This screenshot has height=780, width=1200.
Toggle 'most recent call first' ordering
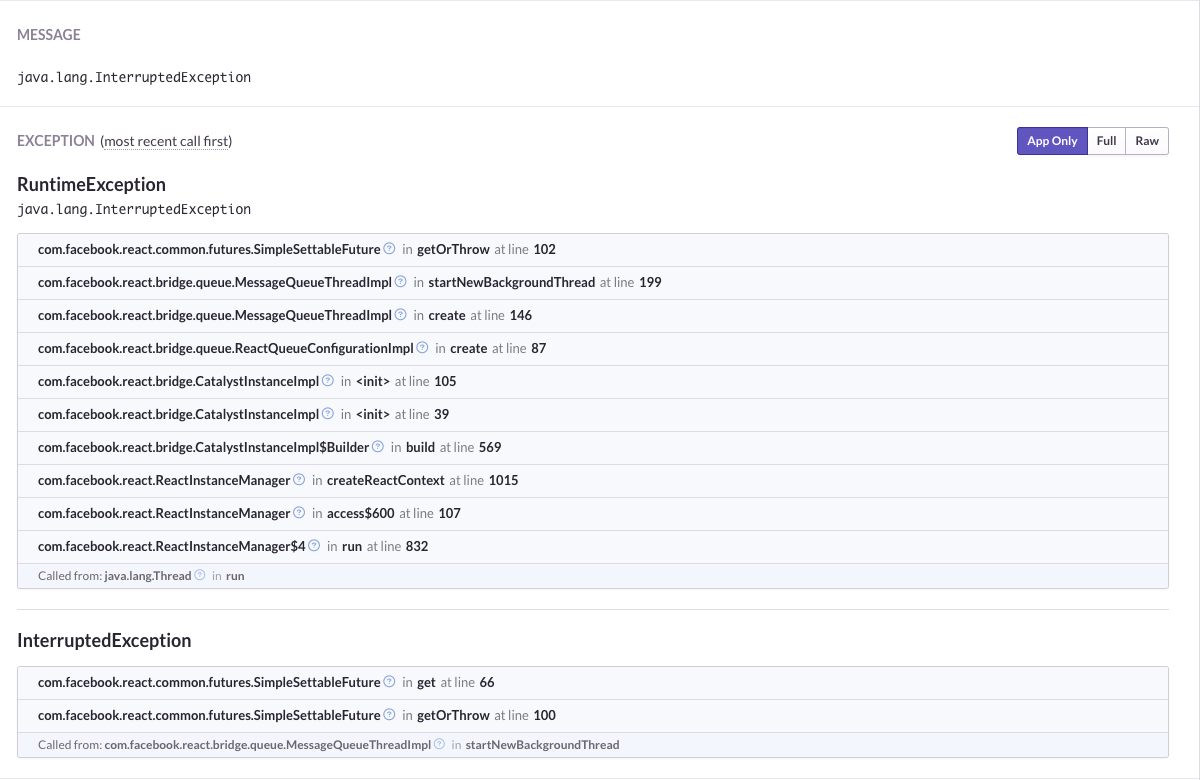point(166,141)
